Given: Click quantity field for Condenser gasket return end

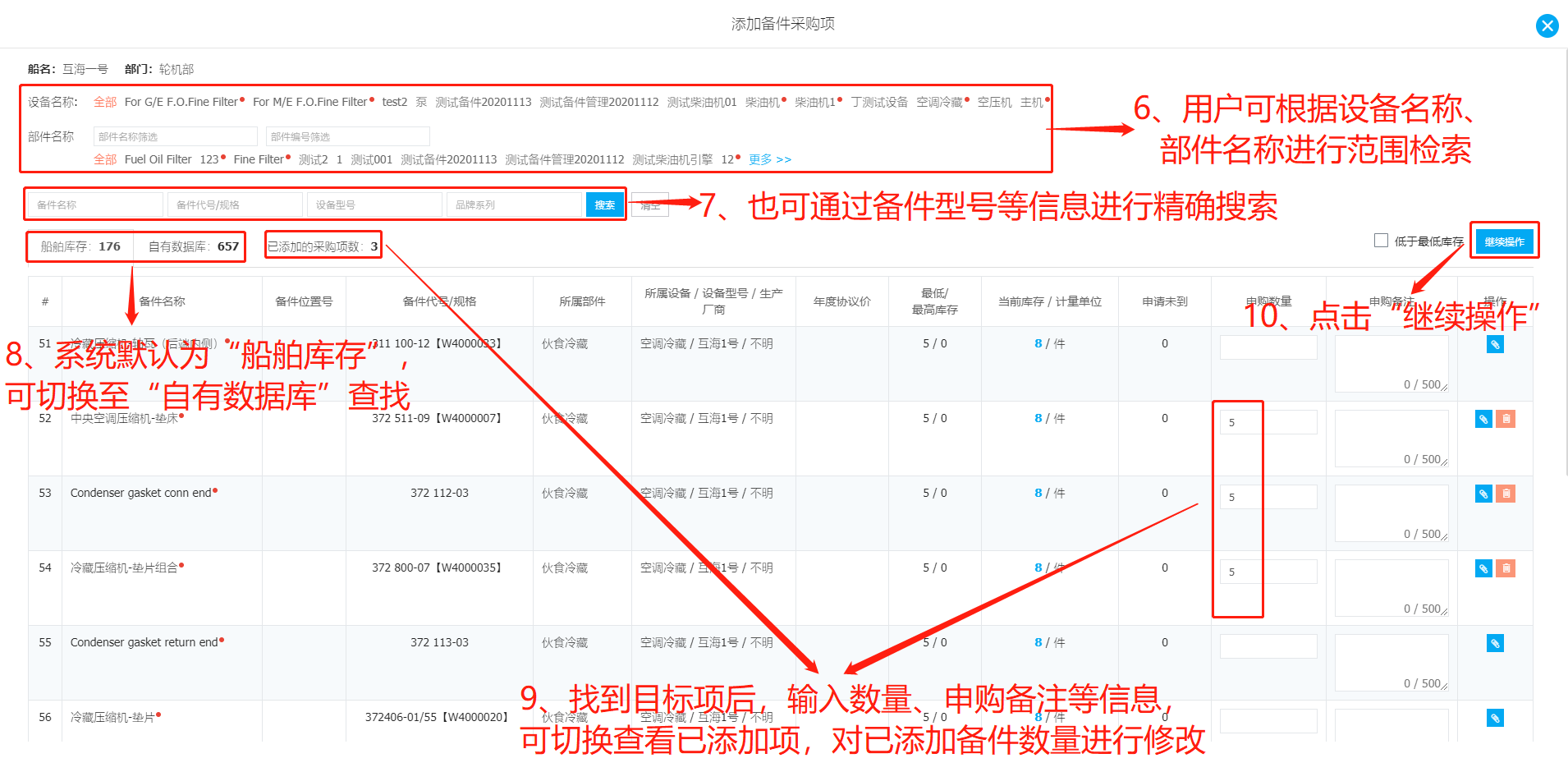Looking at the screenshot, I should click(1268, 646).
